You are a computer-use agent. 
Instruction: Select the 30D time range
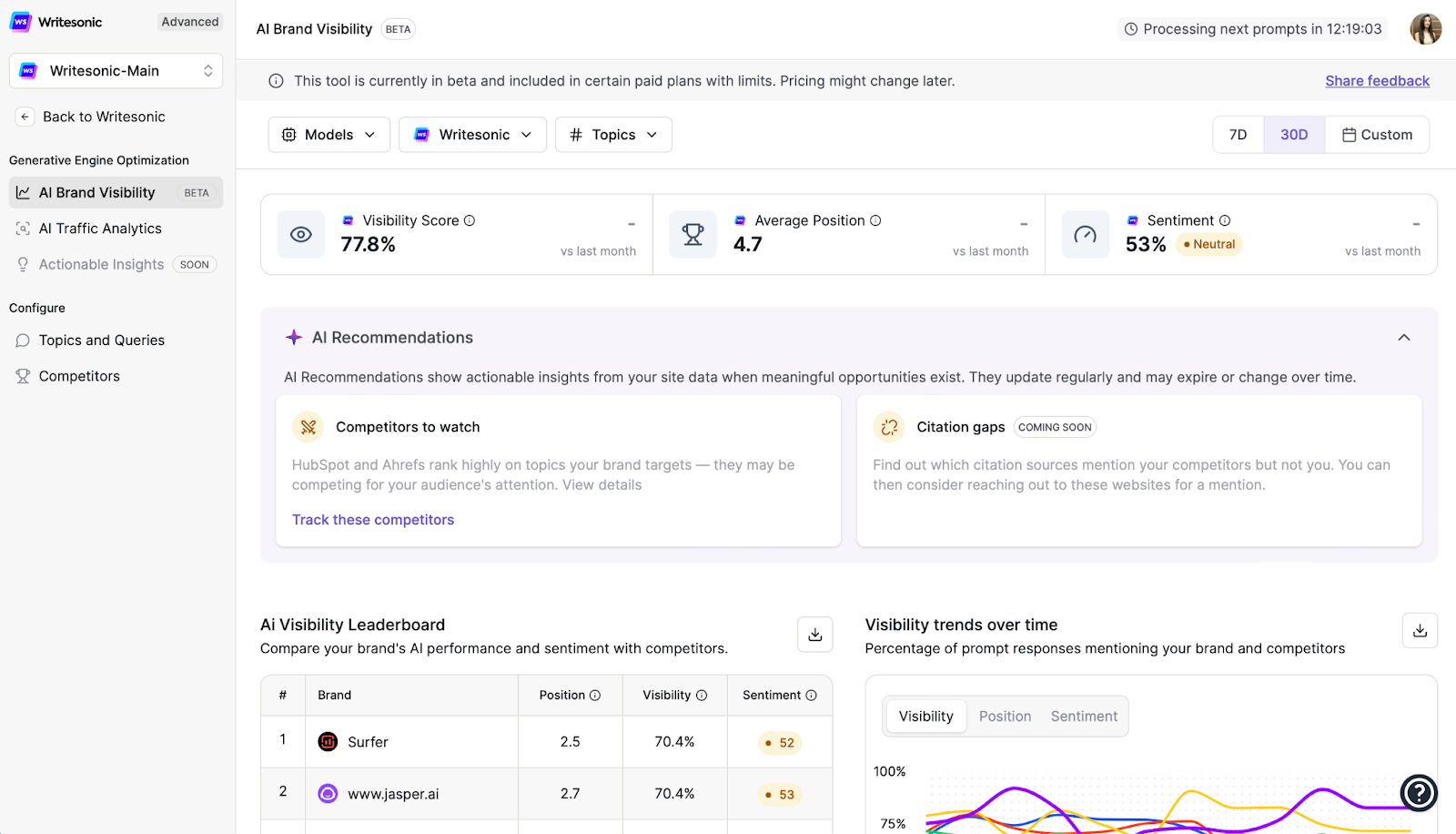coord(1294,135)
